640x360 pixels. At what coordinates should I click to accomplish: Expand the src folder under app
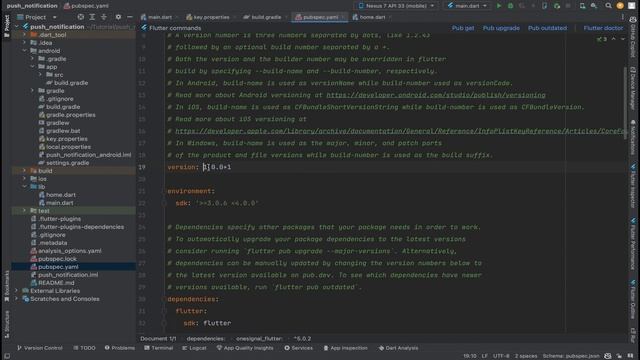coord(40,75)
